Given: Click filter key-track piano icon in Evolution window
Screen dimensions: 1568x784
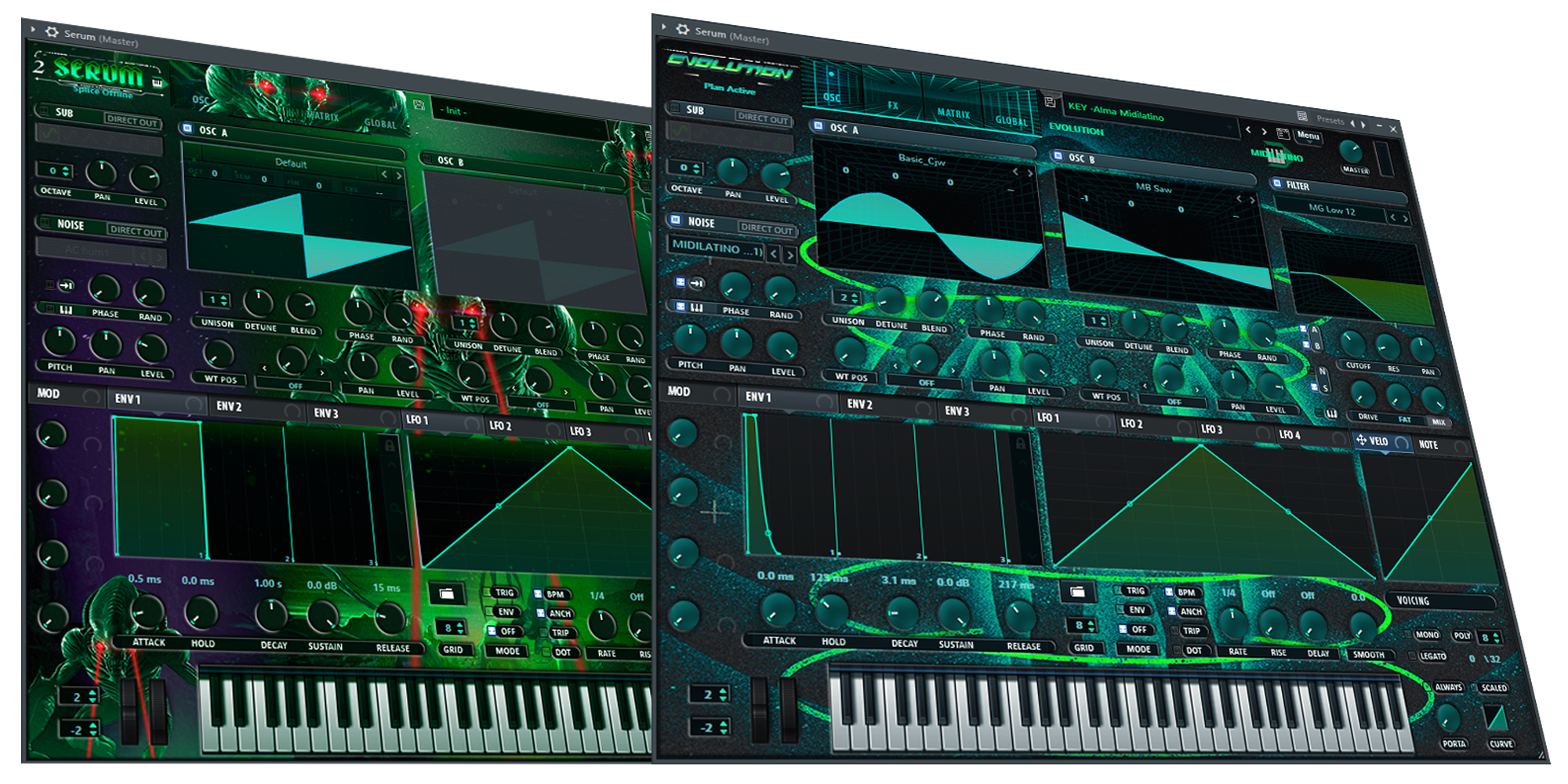Looking at the screenshot, I should click(1331, 412).
